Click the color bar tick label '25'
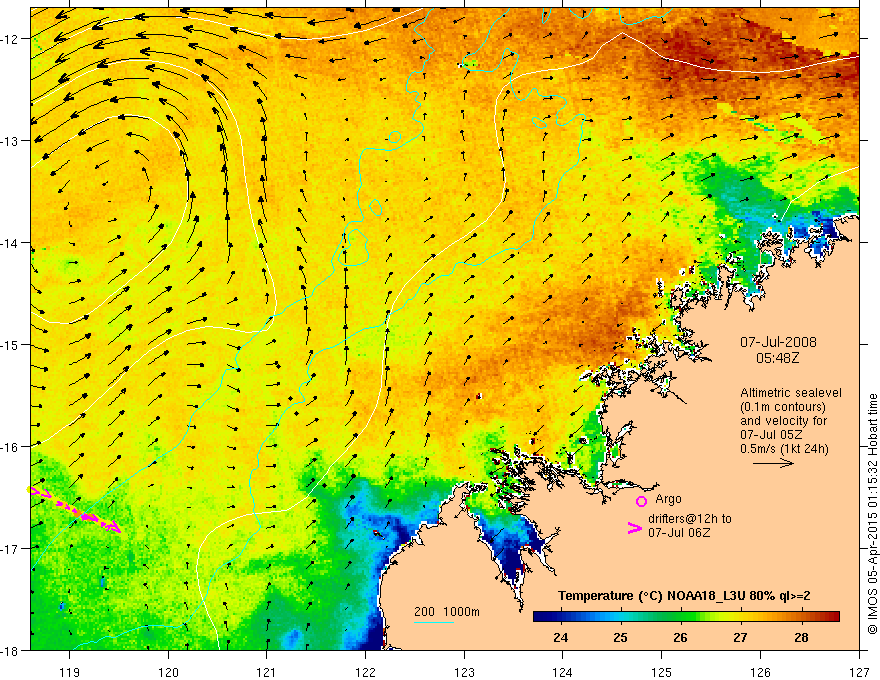The image size is (880, 680). point(620,638)
